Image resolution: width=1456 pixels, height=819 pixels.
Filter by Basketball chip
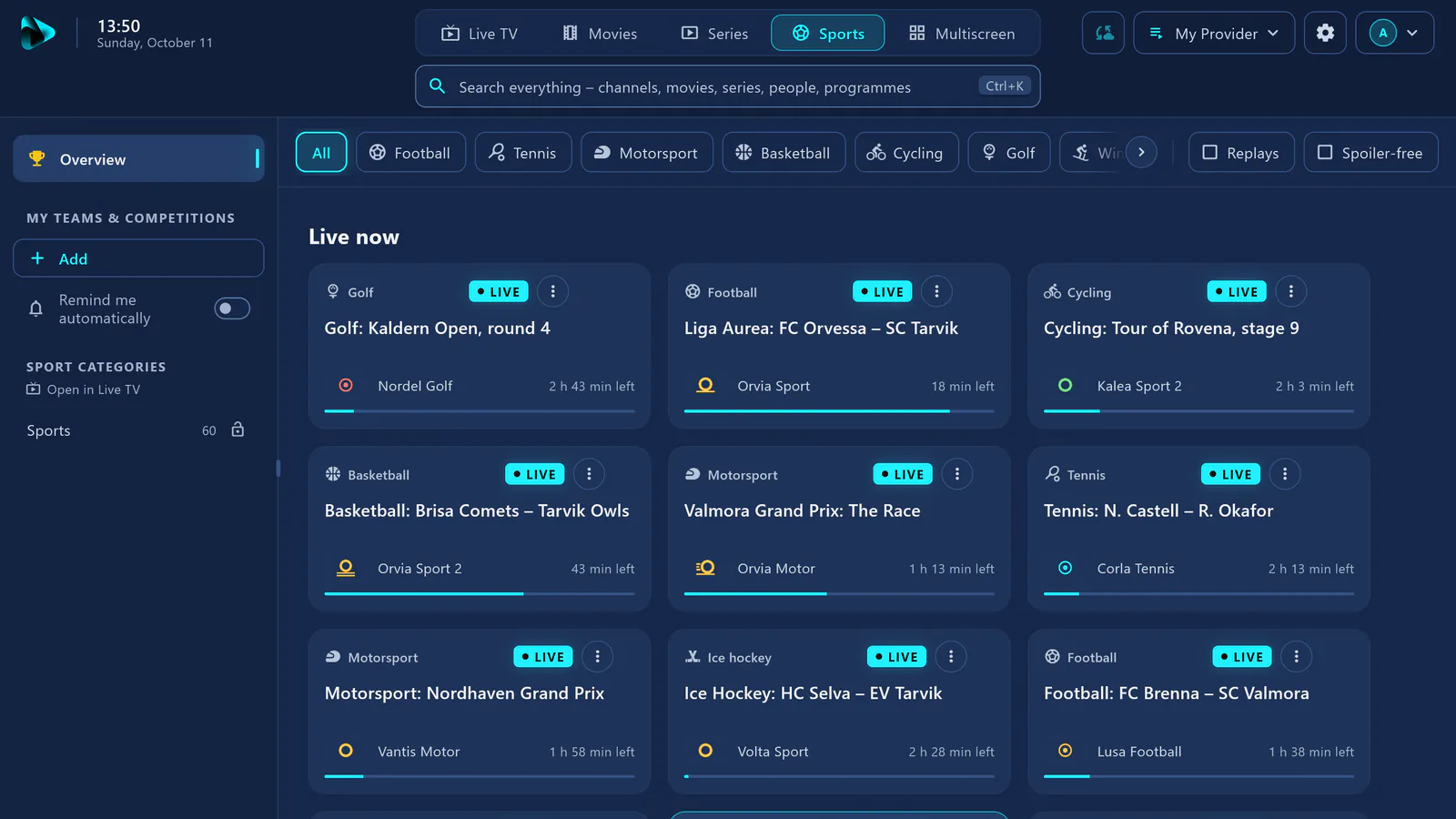point(784,153)
